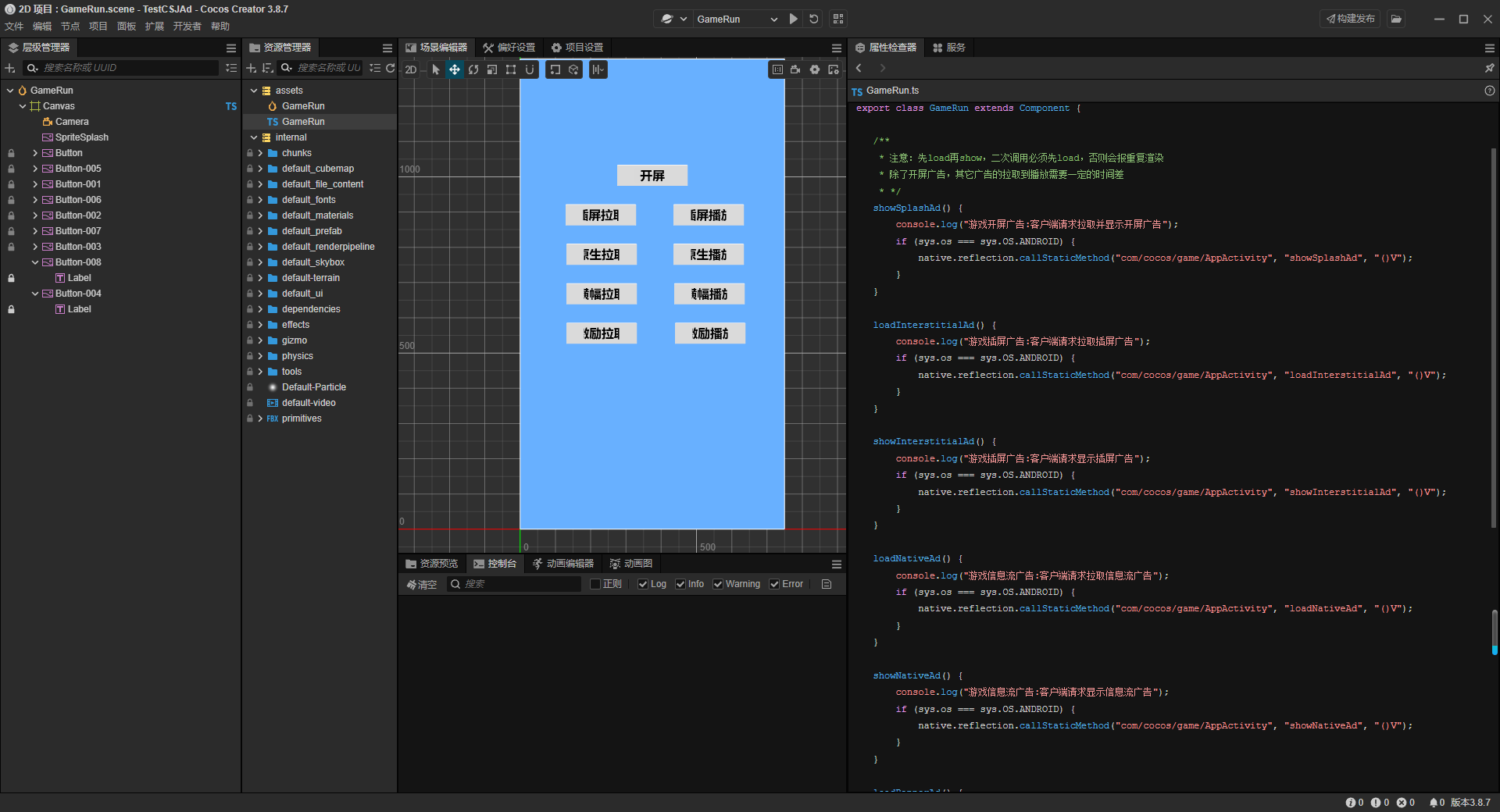The height and width of the screenshot is (812, 1500).
Task: Open the 节点 menu
Action: tap(70, 27)
